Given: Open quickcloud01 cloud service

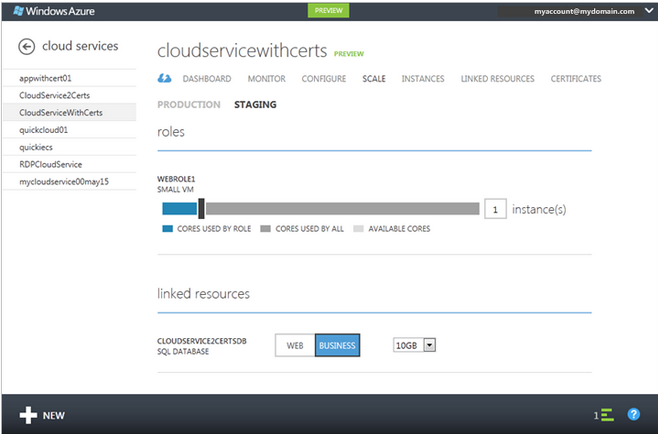Looking at the screenshot, I should [70, 130].
